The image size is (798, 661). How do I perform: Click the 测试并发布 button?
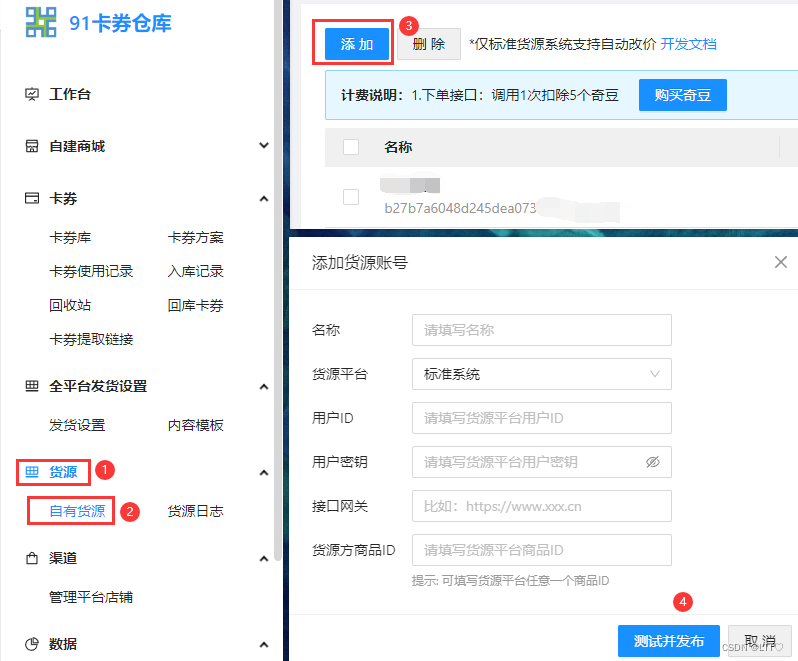pos(669,641)
